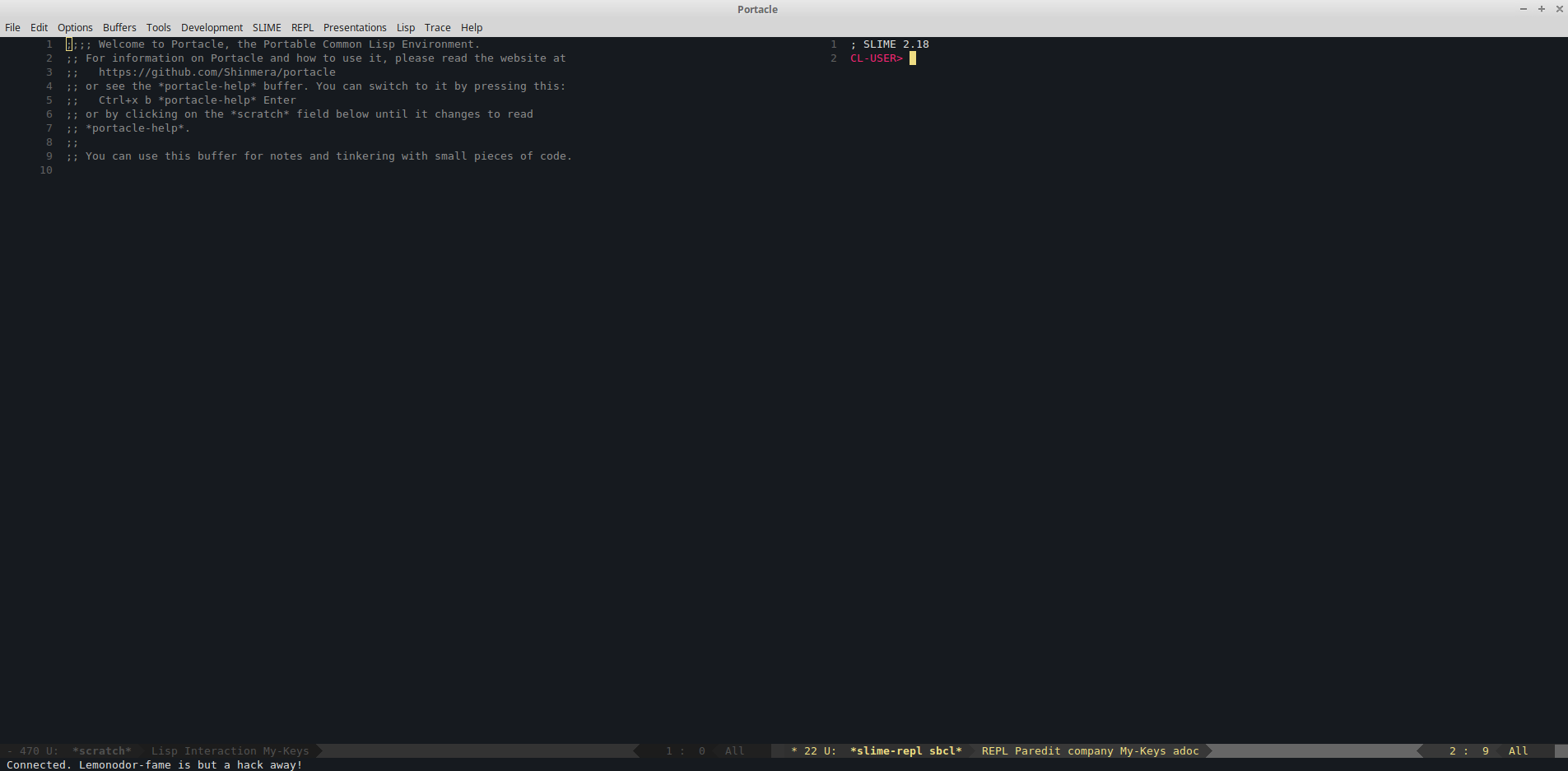The height and width of the screenshot is (771, 1568).
Task: Click the '470 U:' status in scratch mode line
Action: tap(39, 750)
